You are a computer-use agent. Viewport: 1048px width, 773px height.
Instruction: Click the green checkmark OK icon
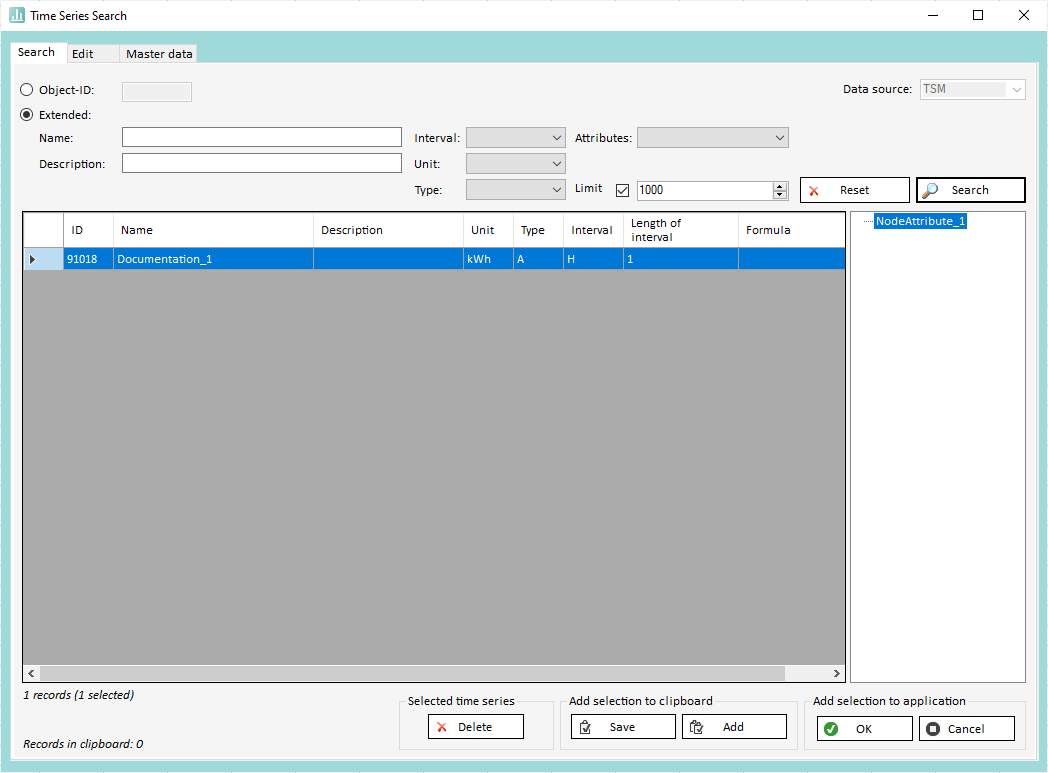(x=831, y=729)
